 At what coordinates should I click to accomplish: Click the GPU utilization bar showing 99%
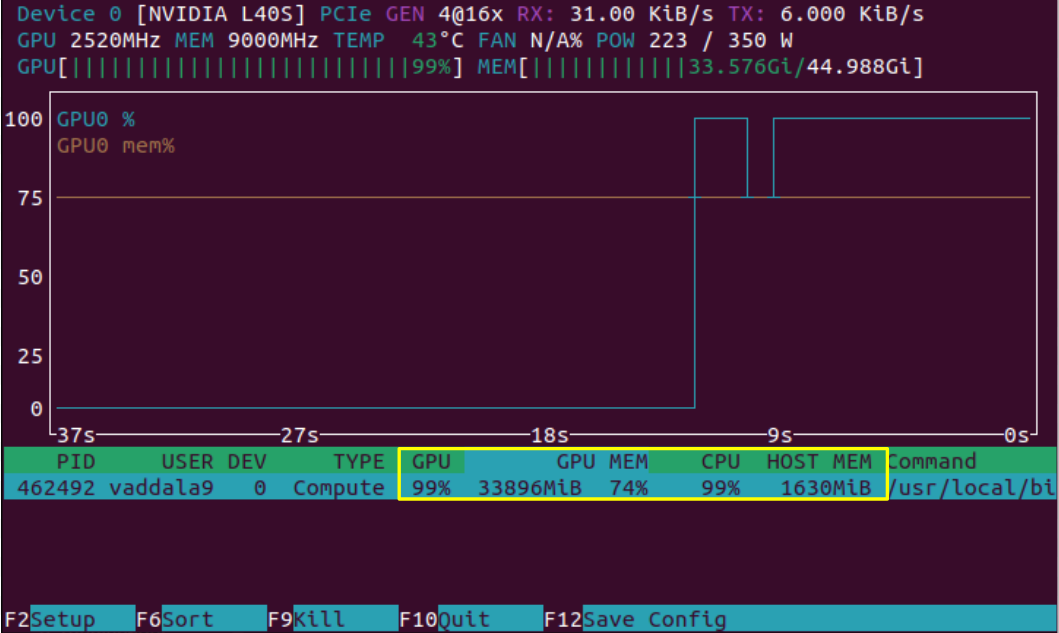tap(240, 68)
